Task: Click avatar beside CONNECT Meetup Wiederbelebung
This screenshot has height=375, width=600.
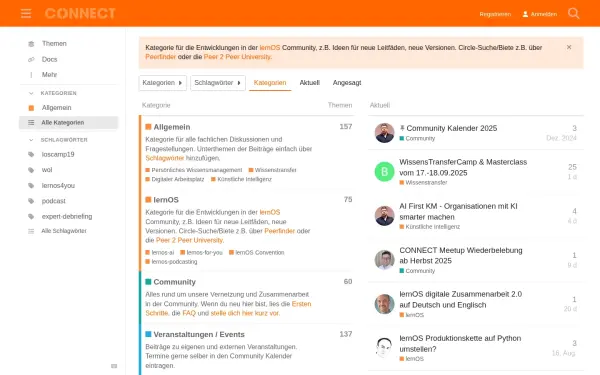Action: (384, 260)
